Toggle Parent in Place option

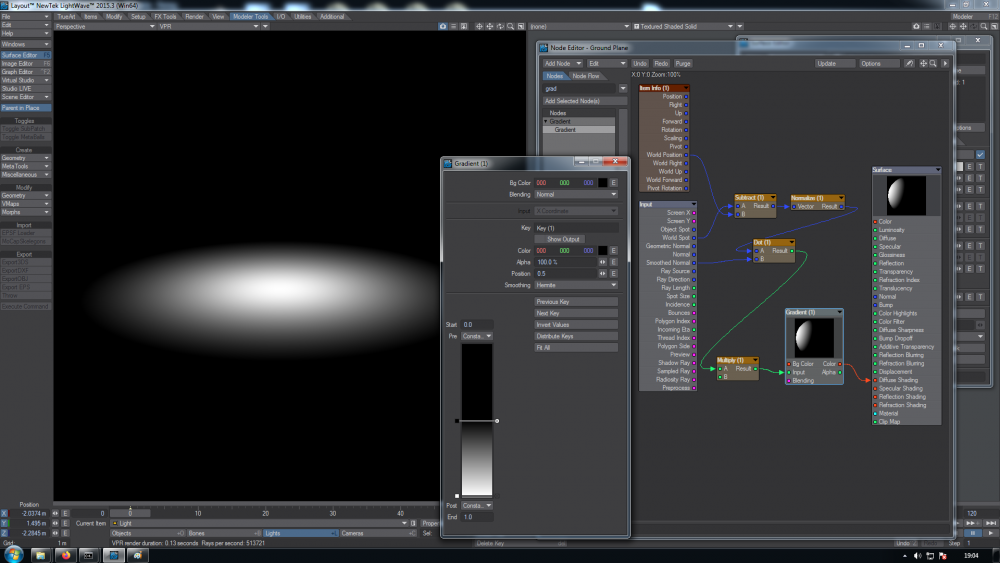coord(26,108)
